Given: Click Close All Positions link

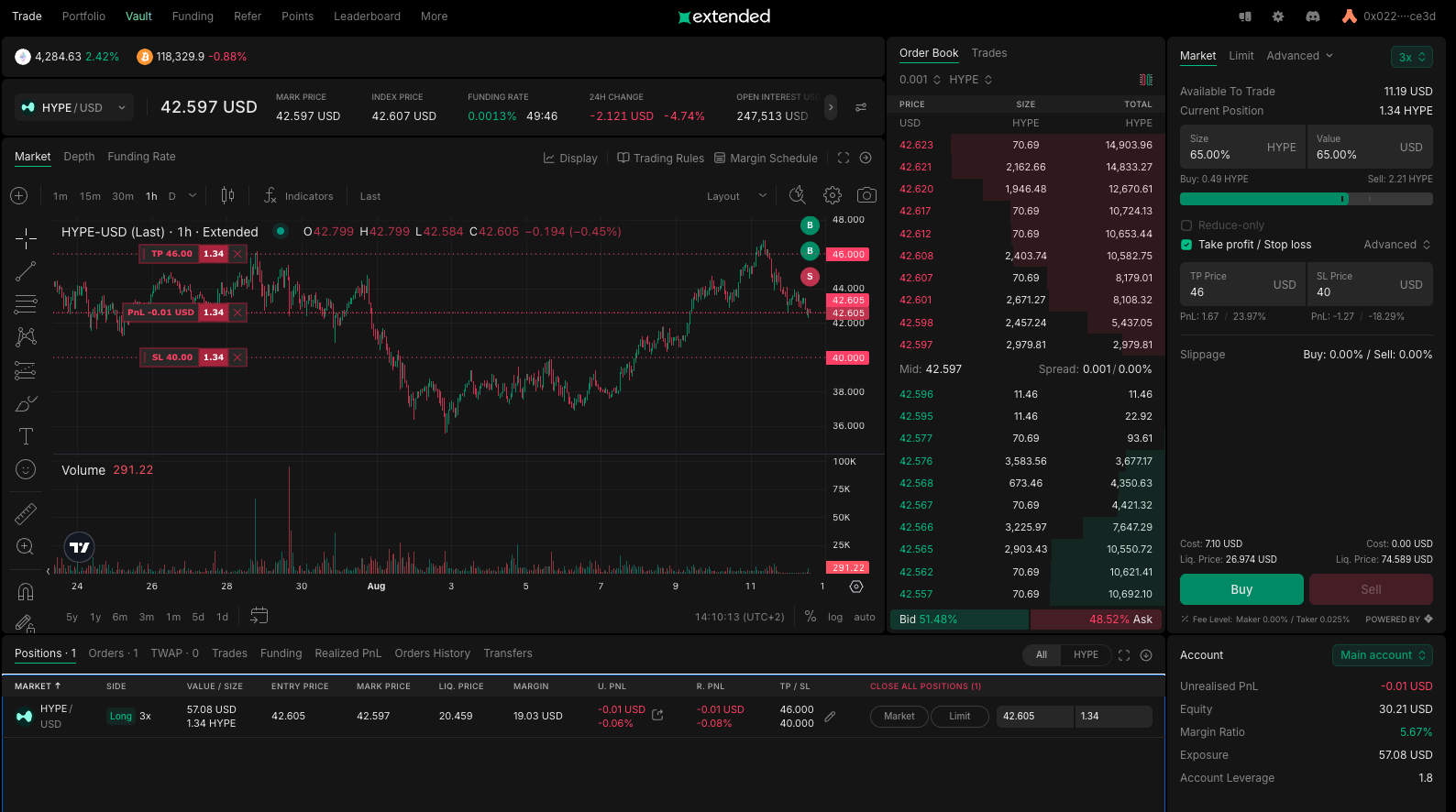Looking at the screenshot, I should pyautogui.click(x=925, y=686).
